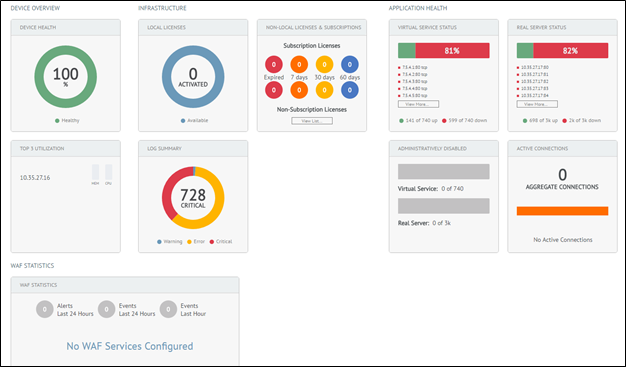Click the Active Connections panel header
The width and height of the screenshot is (626, 367).
(x=563, y=149)
